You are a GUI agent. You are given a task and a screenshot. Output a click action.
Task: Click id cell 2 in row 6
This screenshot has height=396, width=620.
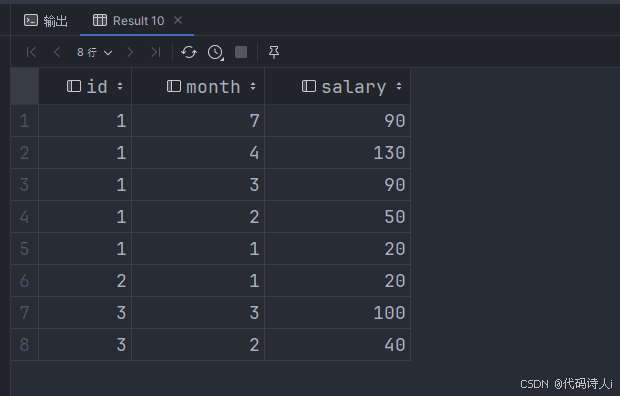coord(85,281)
